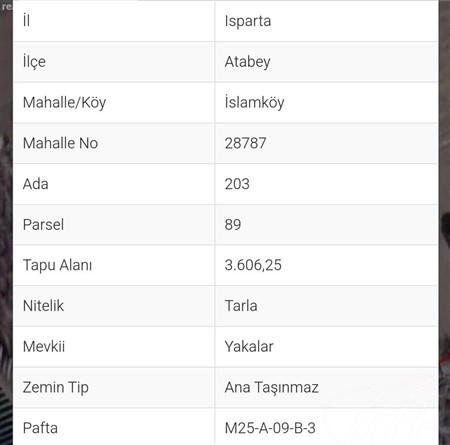This screenshot has width=450, height=445.
Task: Click the Ada value 203
Action: pos(237,184)
